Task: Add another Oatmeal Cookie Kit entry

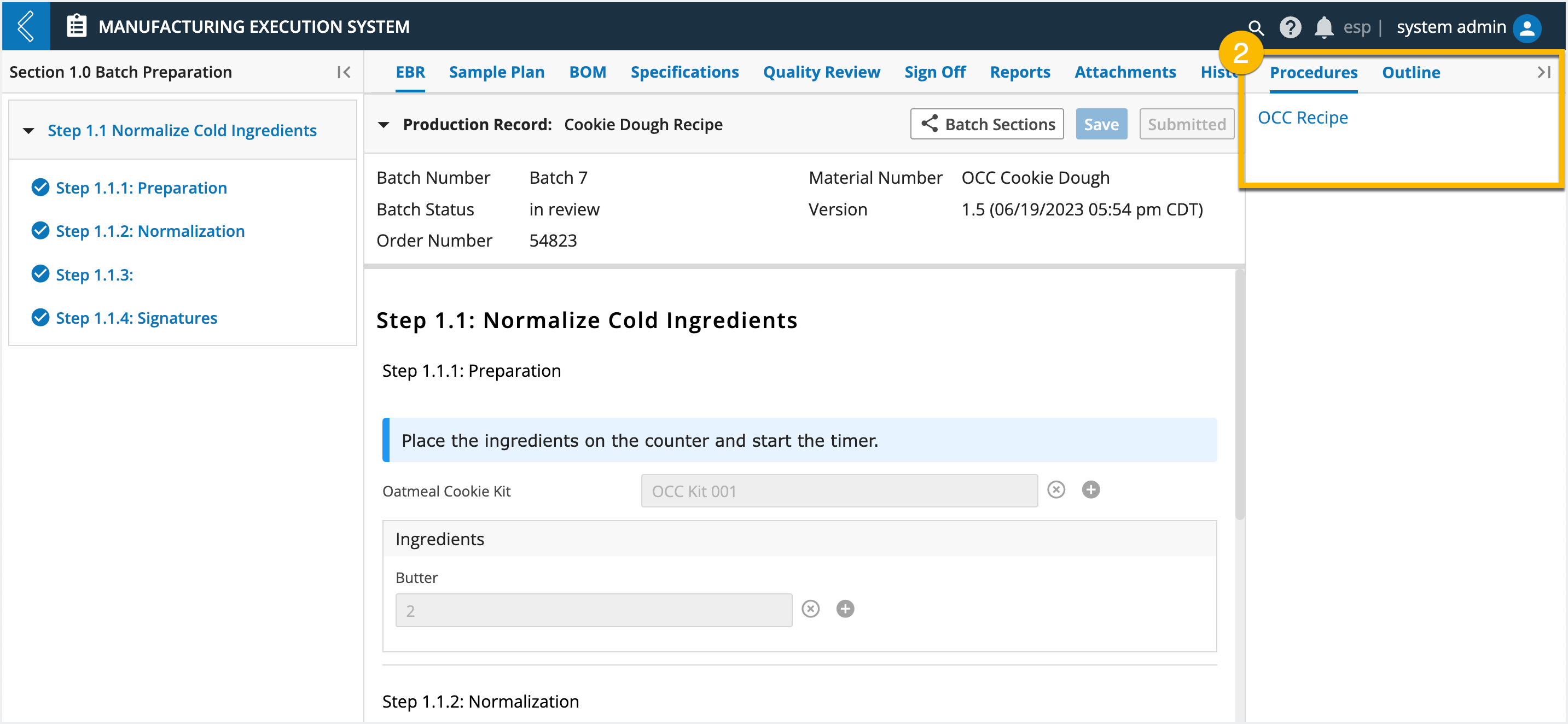Action: tap(1091, 490)
